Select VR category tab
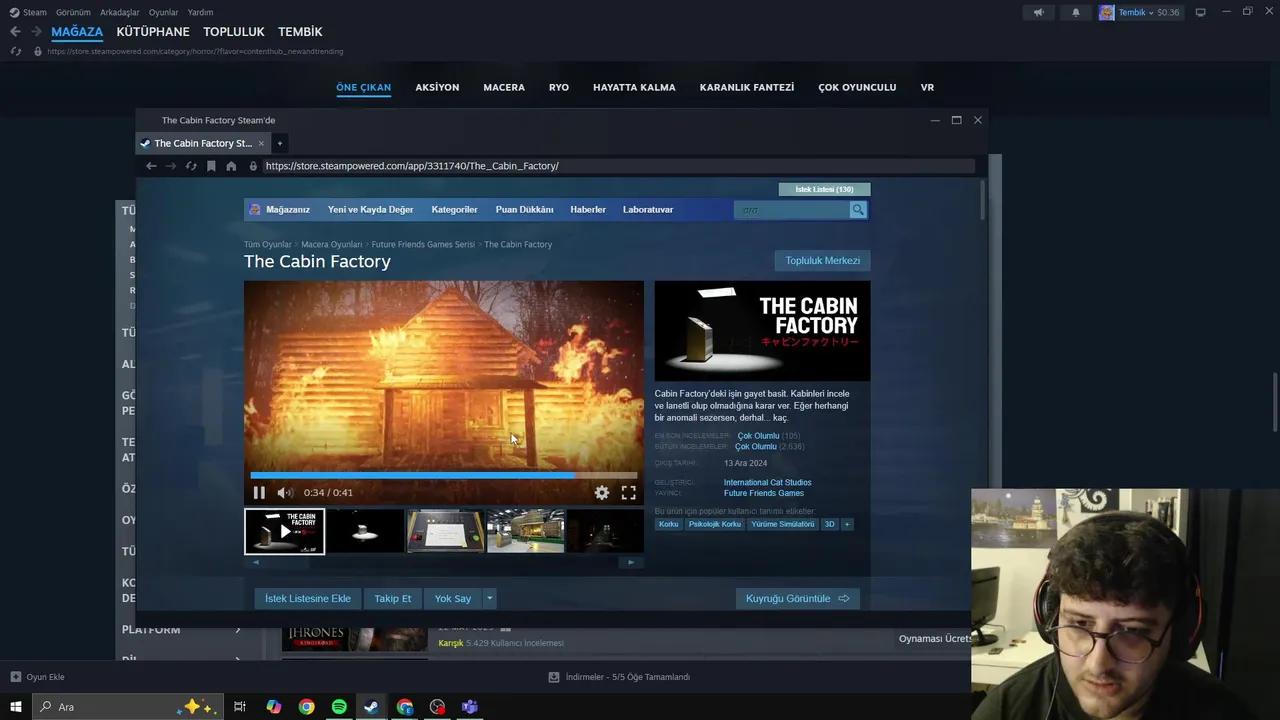Screen dimensions: 1280x720 point(927,87)
